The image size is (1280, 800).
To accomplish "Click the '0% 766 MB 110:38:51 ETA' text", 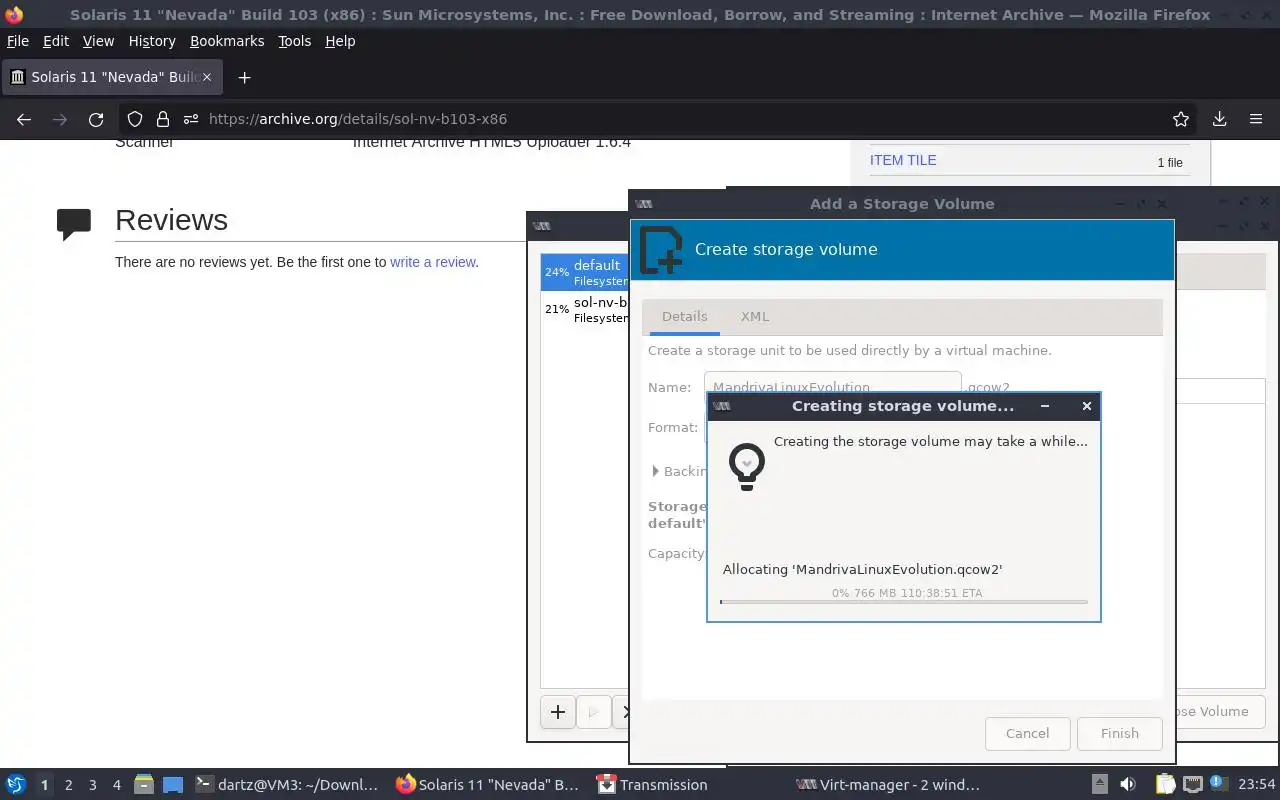I will point(907,593).
